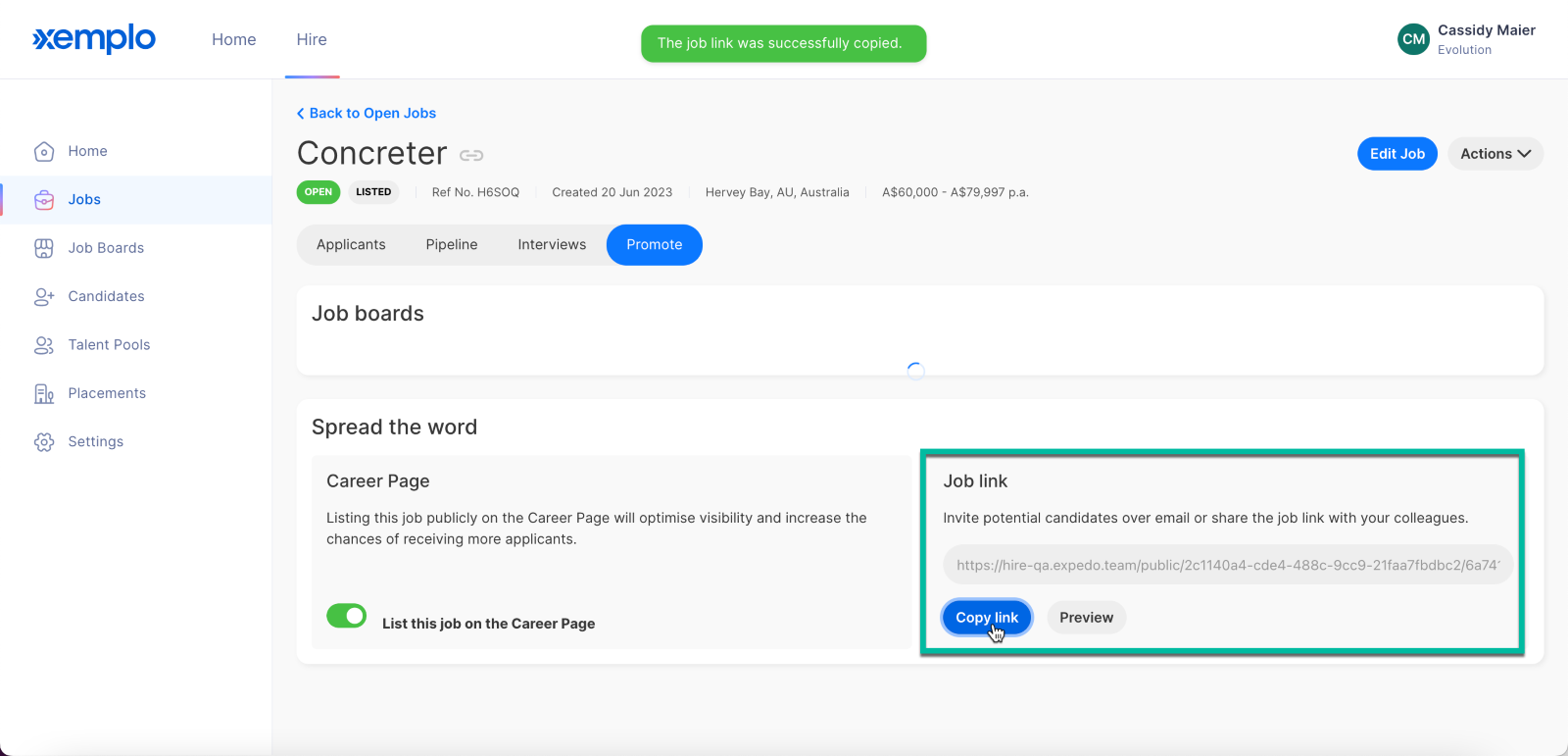
Task: Click the Job Boards icon
Action: [44, 248]
